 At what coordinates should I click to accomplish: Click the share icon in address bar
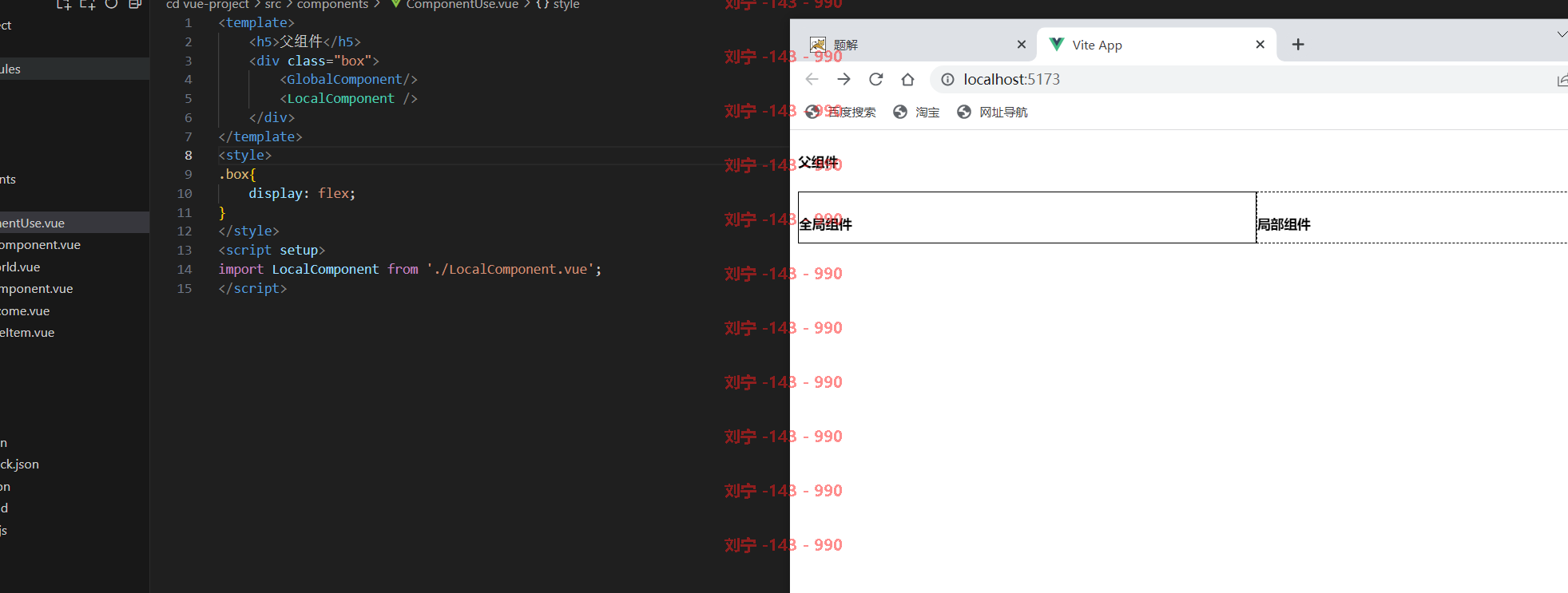click(x=1562, y=80)
